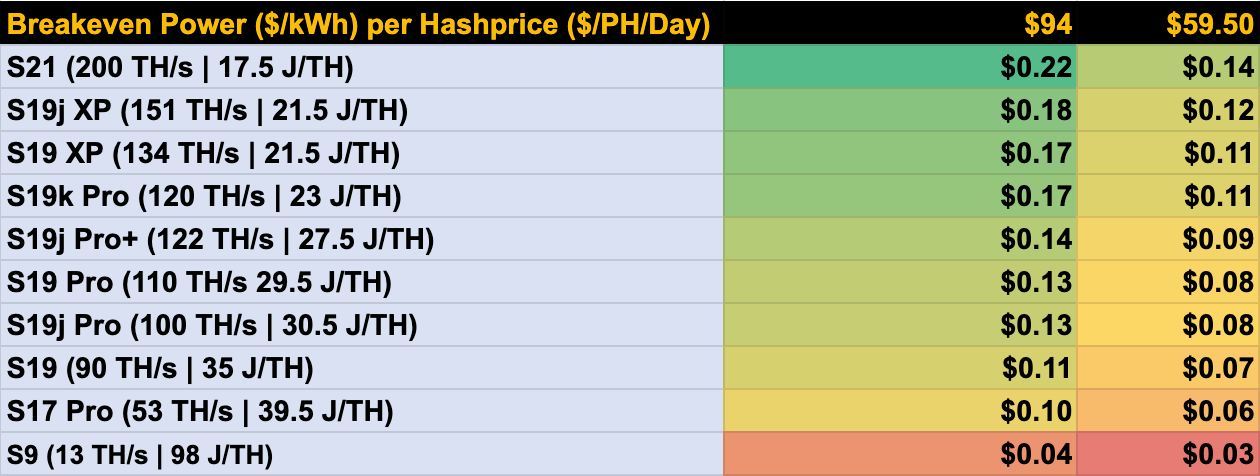1260x476 pixels.
Task: Select the S21 (200 TH/s) row label
Action: (x=361, y=67)
